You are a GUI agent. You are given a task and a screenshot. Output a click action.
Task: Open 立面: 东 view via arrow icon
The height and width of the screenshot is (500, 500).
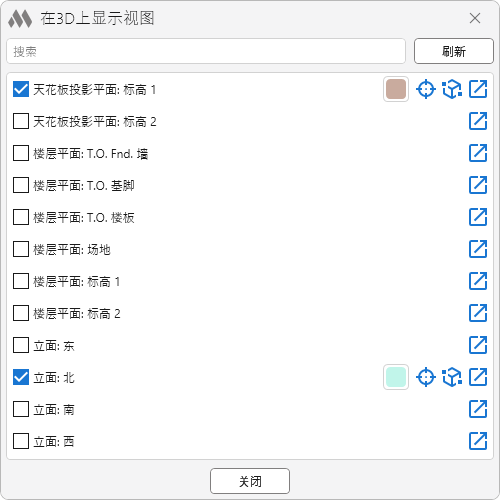click(478, 345)
